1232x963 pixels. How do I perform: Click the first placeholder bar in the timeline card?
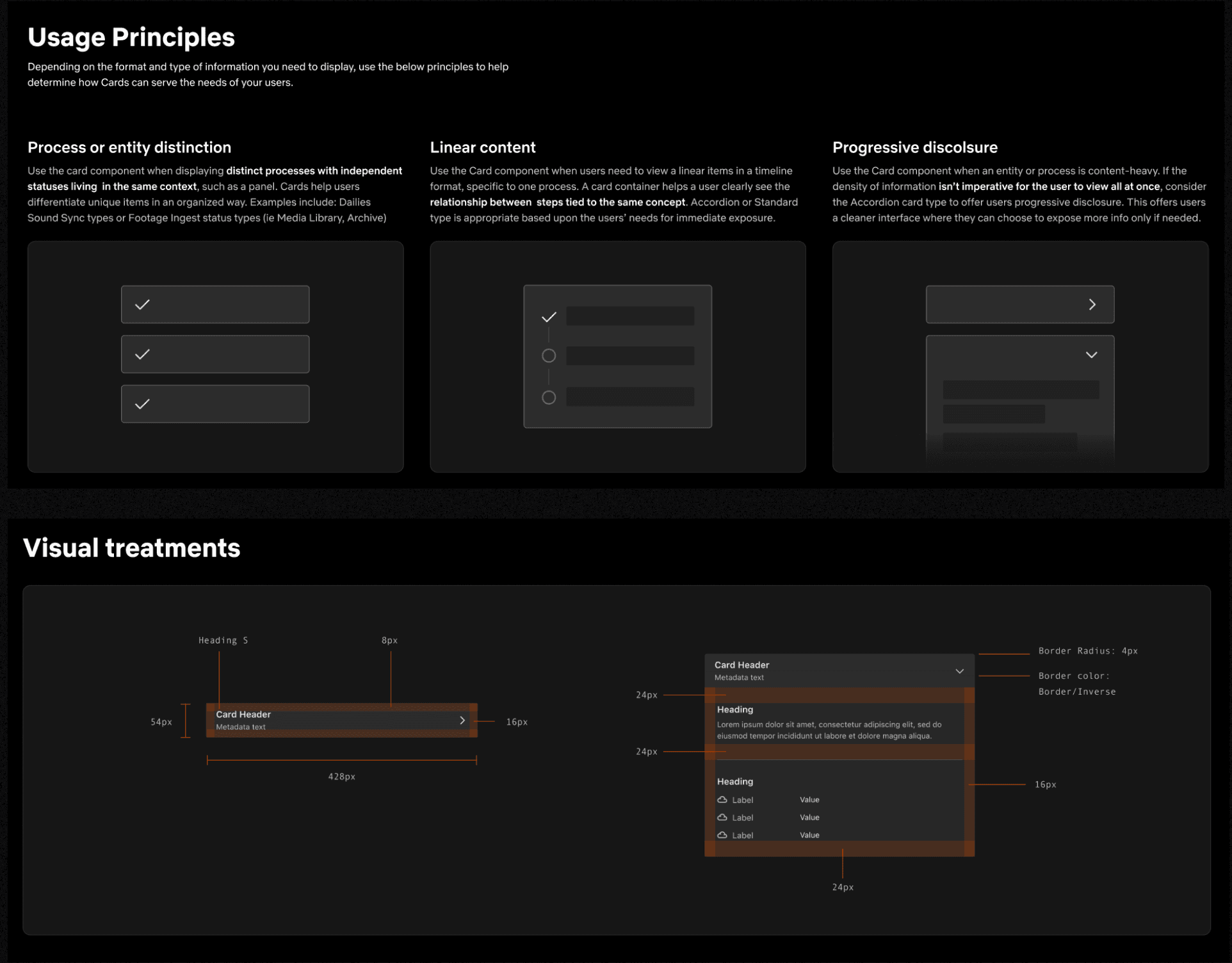tap(630, 316)
